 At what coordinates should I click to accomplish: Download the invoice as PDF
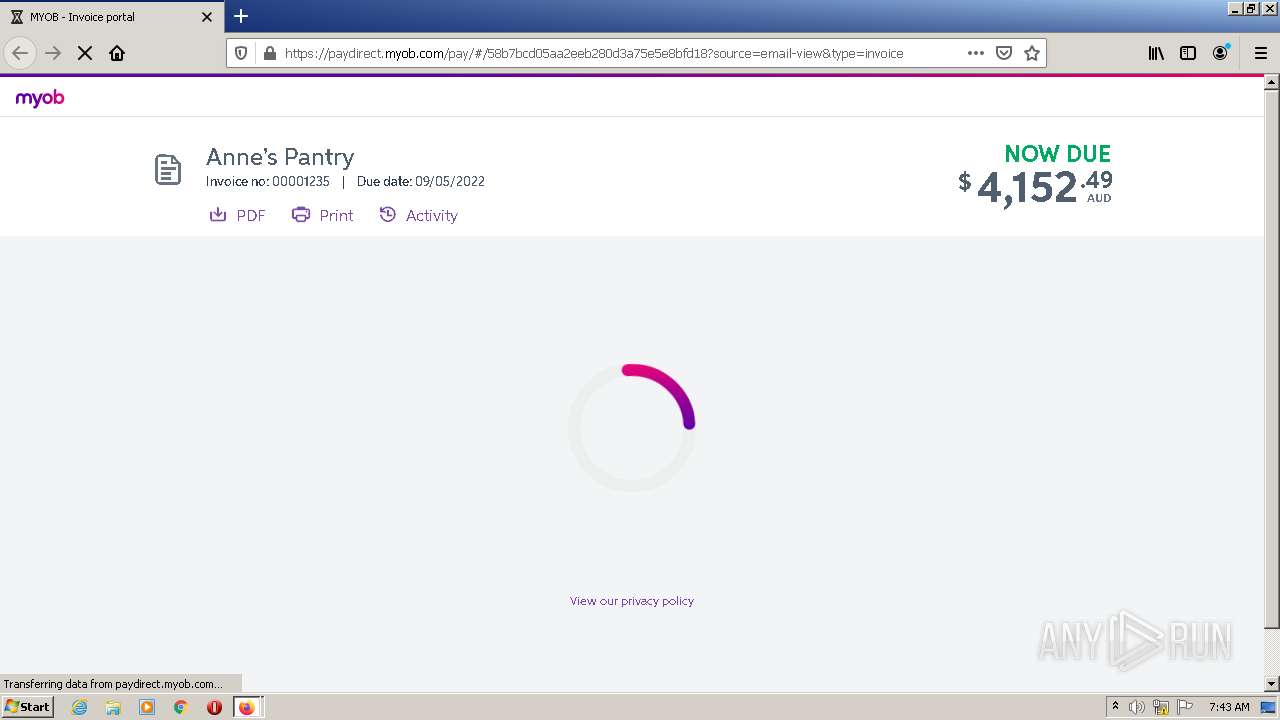tap(237, 215)
